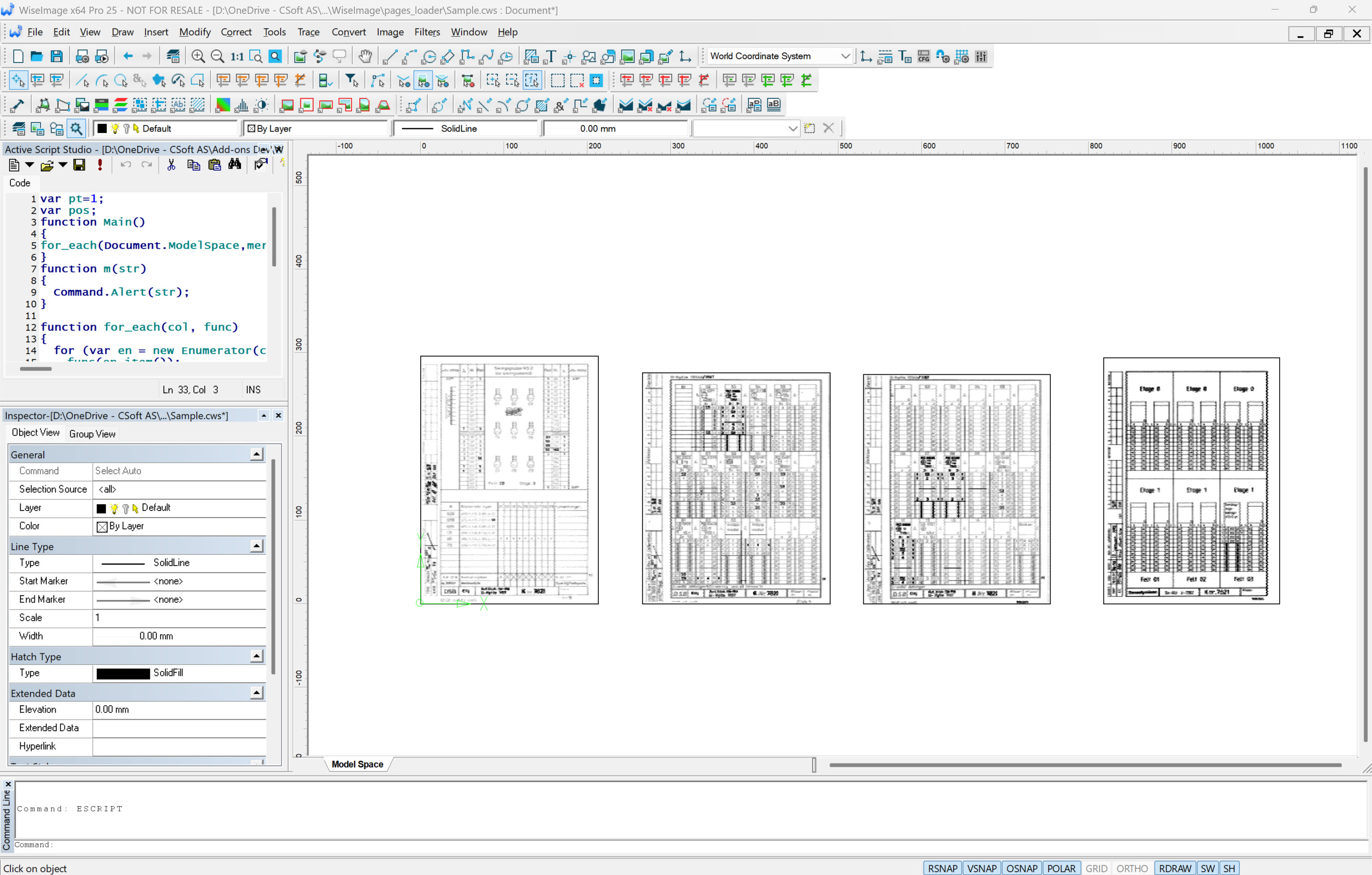
Task: Click the red exclamation run script icon
Action: tap(100, 165)
